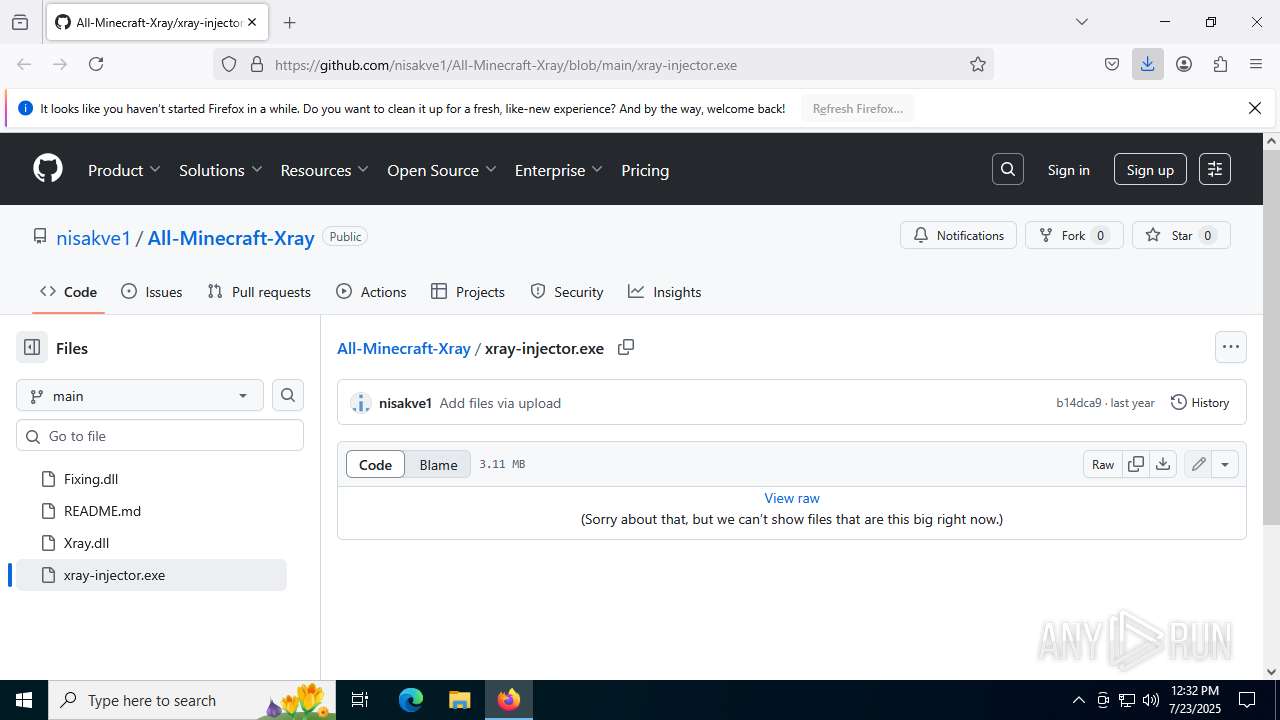The width and height of the screenshot is (1280, 720).
Task: Click search-in-files magnifier next to branch selector
Action: [x=288, y=395]
